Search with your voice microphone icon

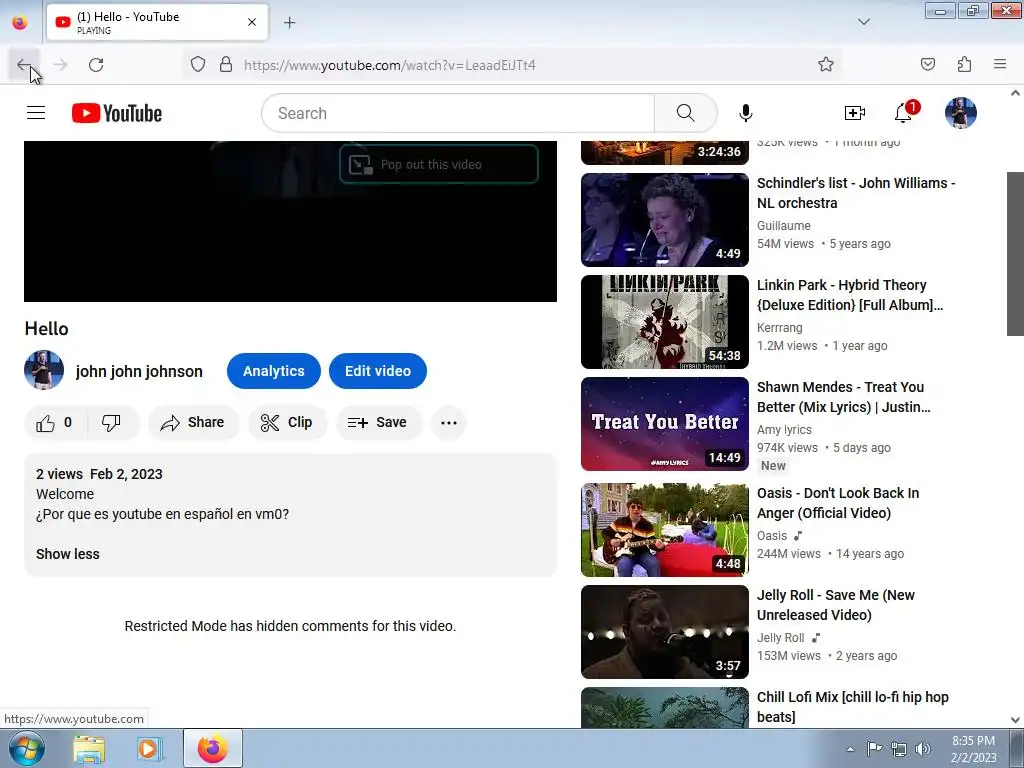click(x=746, y=113)
